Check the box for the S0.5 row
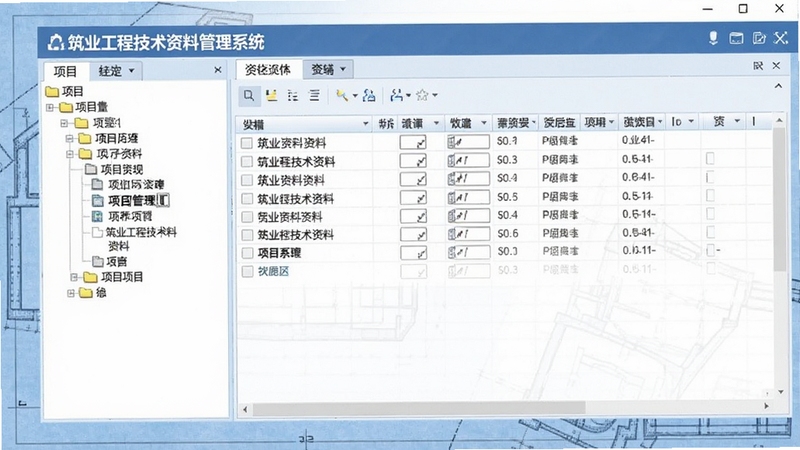 point(247,198)
